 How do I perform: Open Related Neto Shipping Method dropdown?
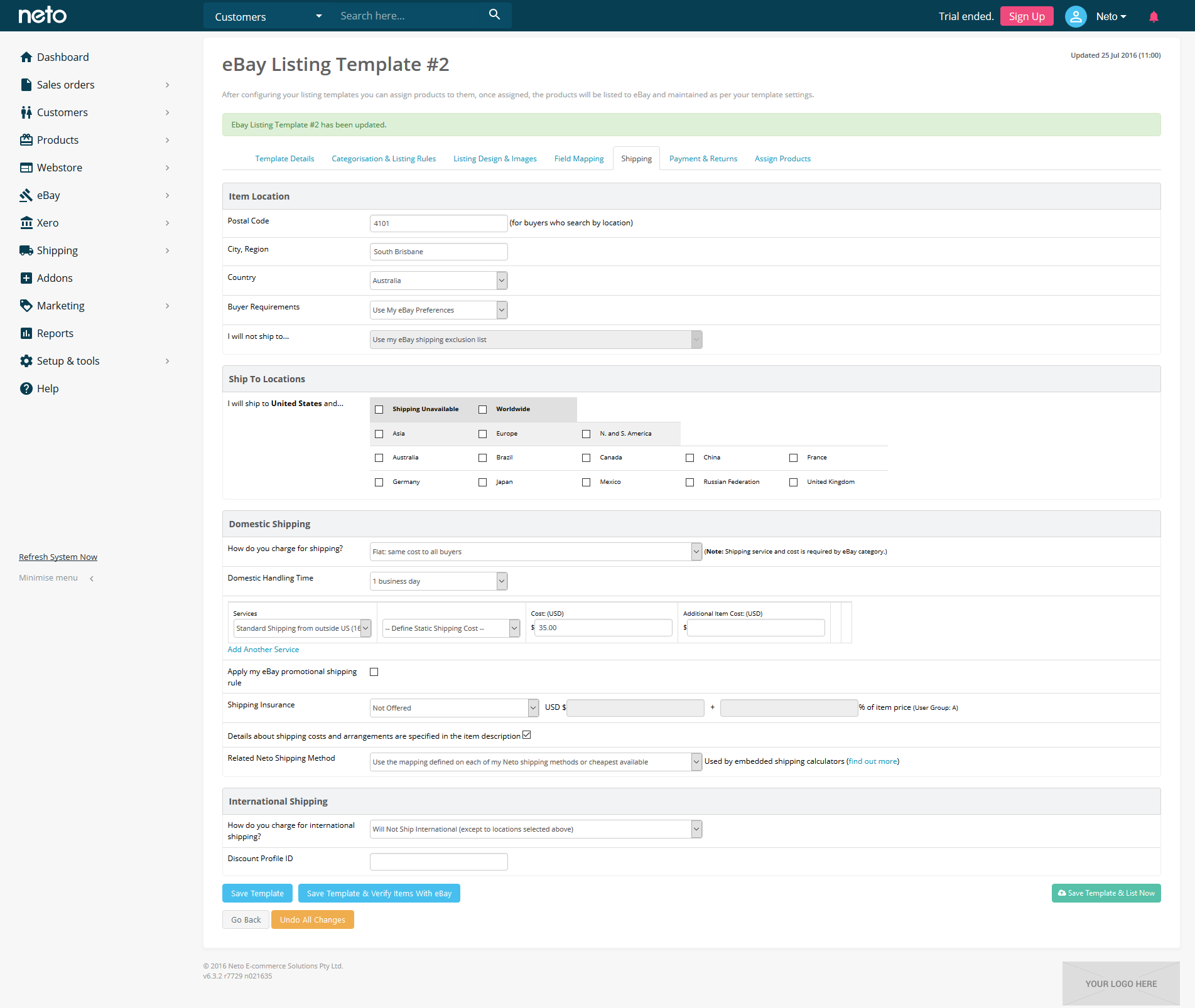tap(536, 762)
